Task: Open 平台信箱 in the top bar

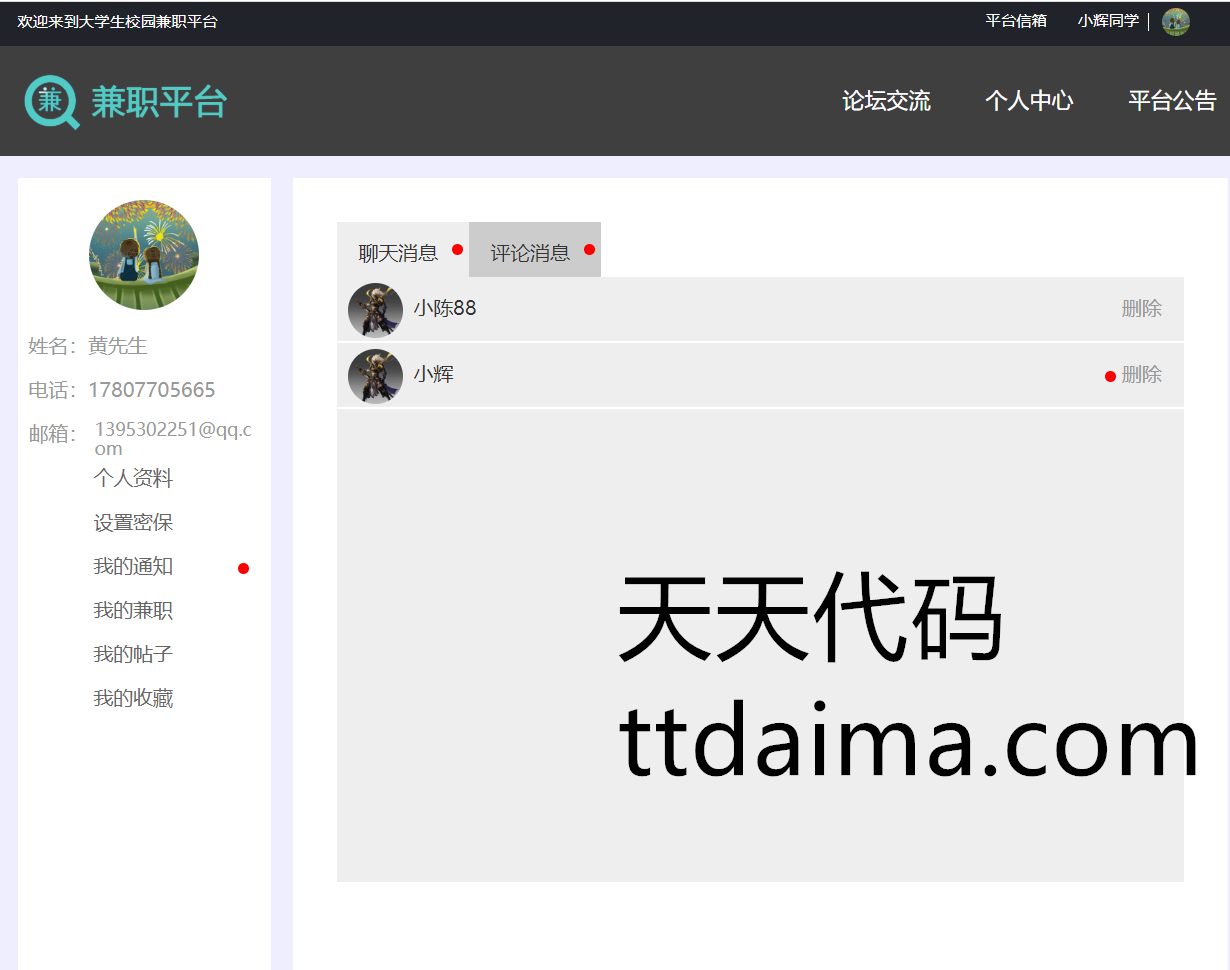Action: (x=1016, y=21)
